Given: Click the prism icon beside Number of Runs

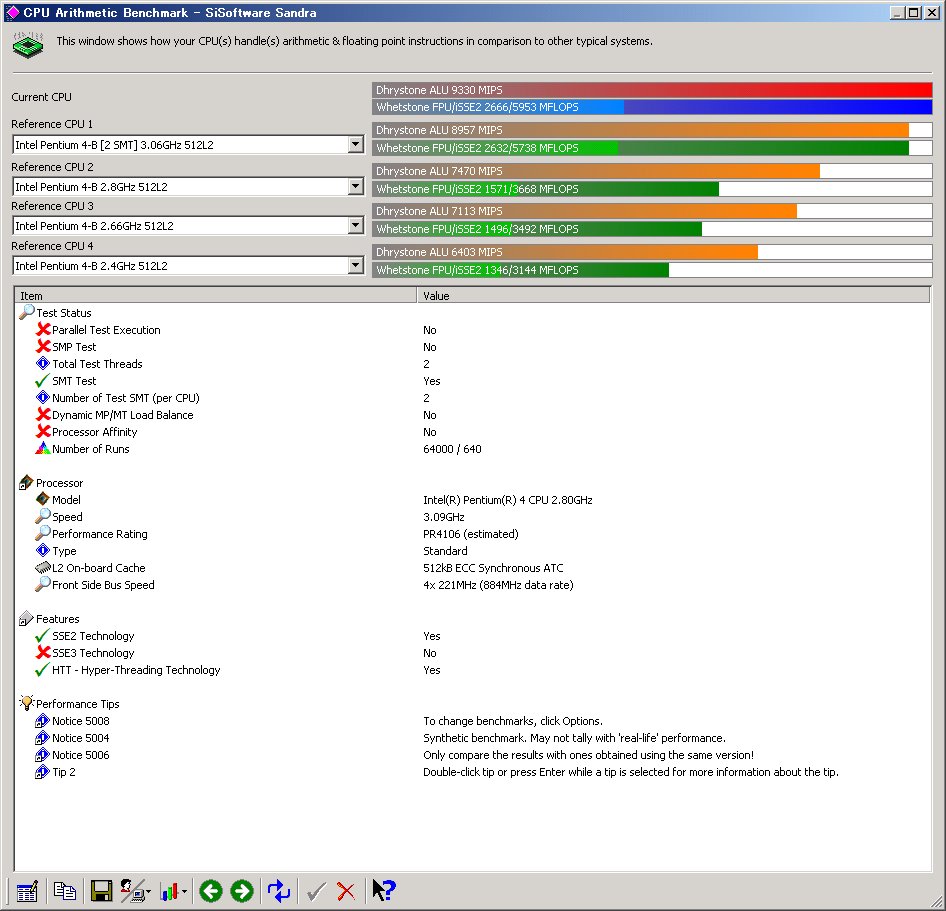Looking at the screenshot, I should tap(43, 448).
